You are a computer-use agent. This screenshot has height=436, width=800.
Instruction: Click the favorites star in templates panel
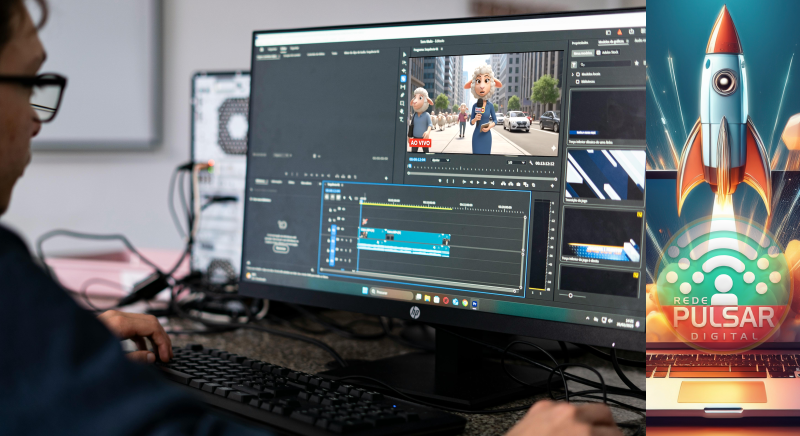(x=636, y=63)
